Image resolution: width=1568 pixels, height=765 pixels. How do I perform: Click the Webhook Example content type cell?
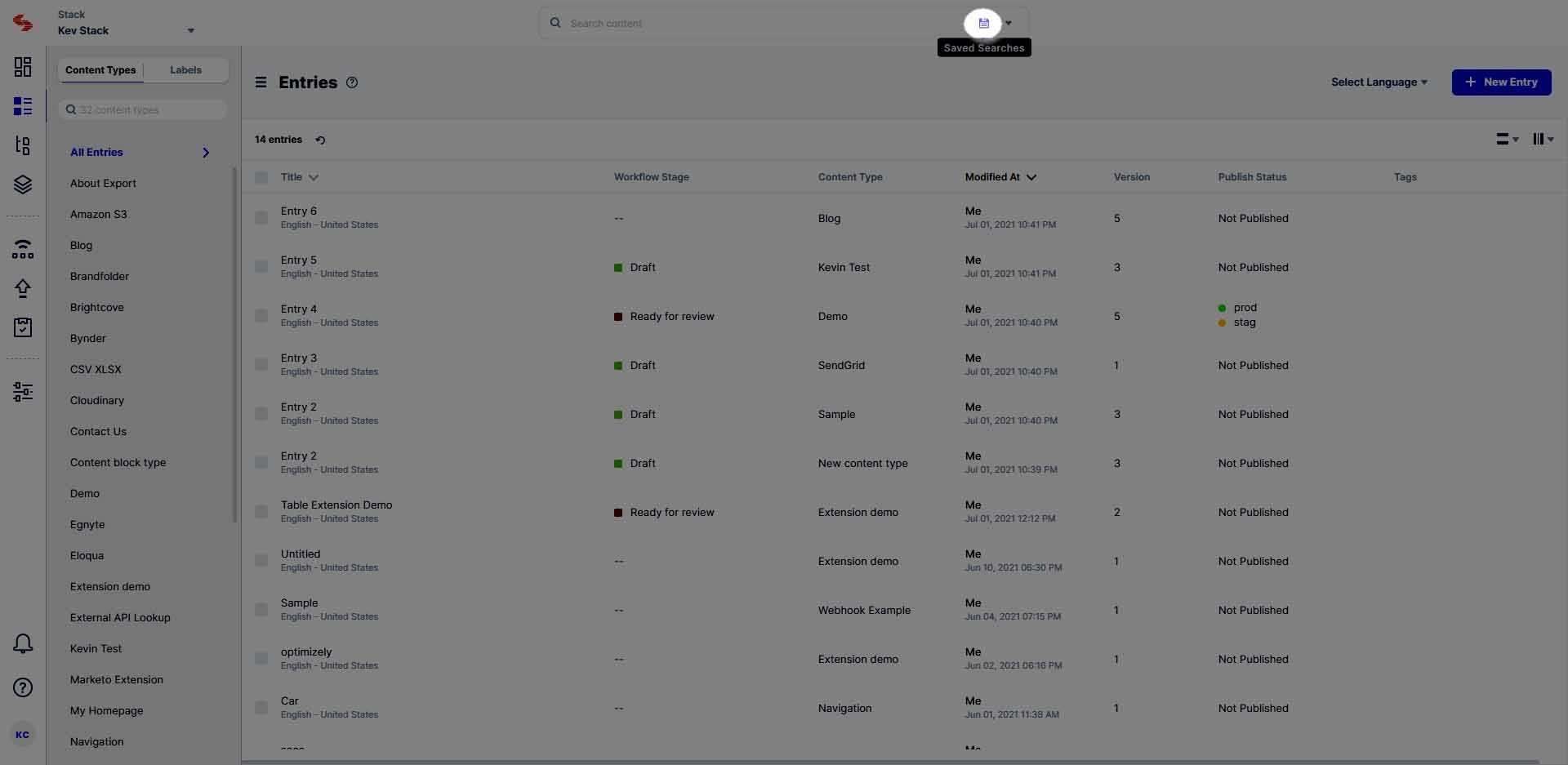pyautogui.click(x=864, y=611)
